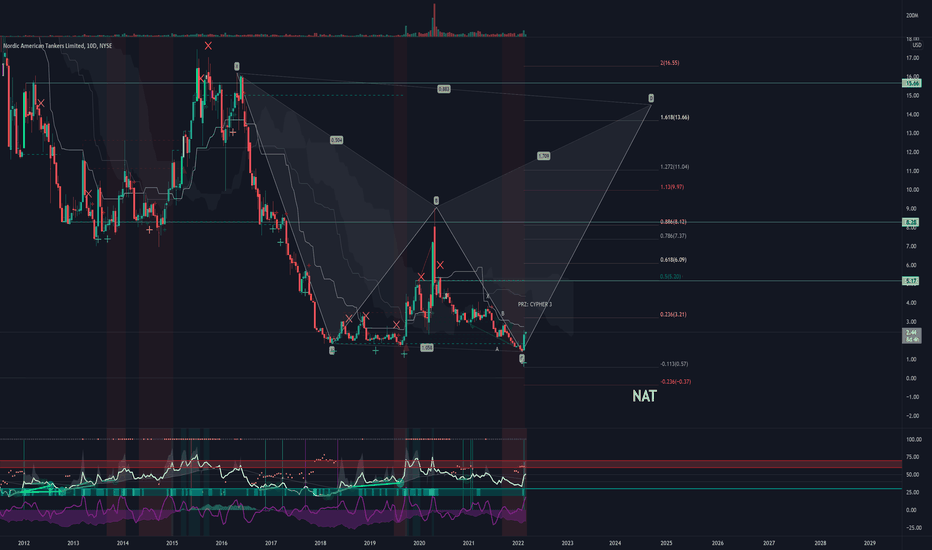Click the 2021 label on time axis
The height and width of the screenshot is (550, 932).
point(469,543)
